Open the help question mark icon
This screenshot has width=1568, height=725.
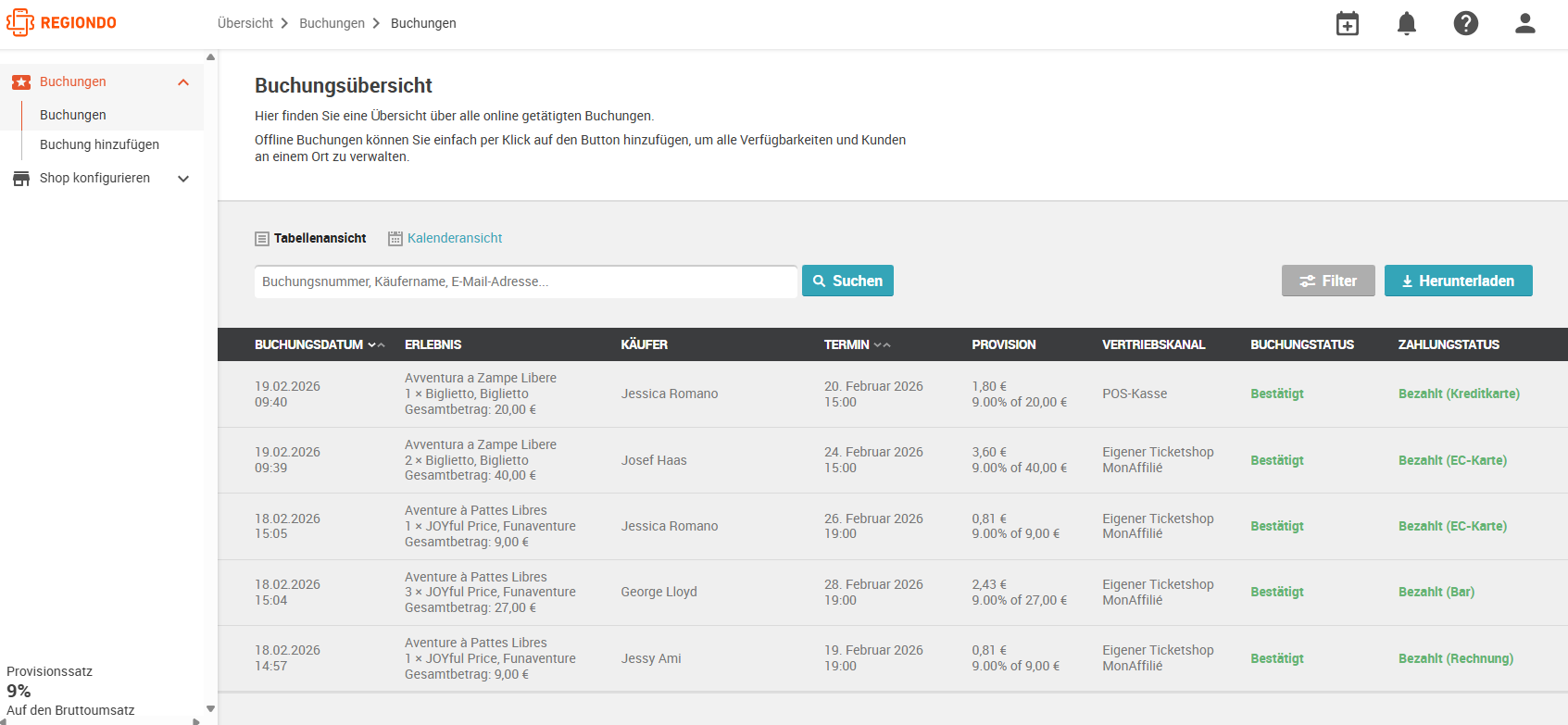(1466, 23)
